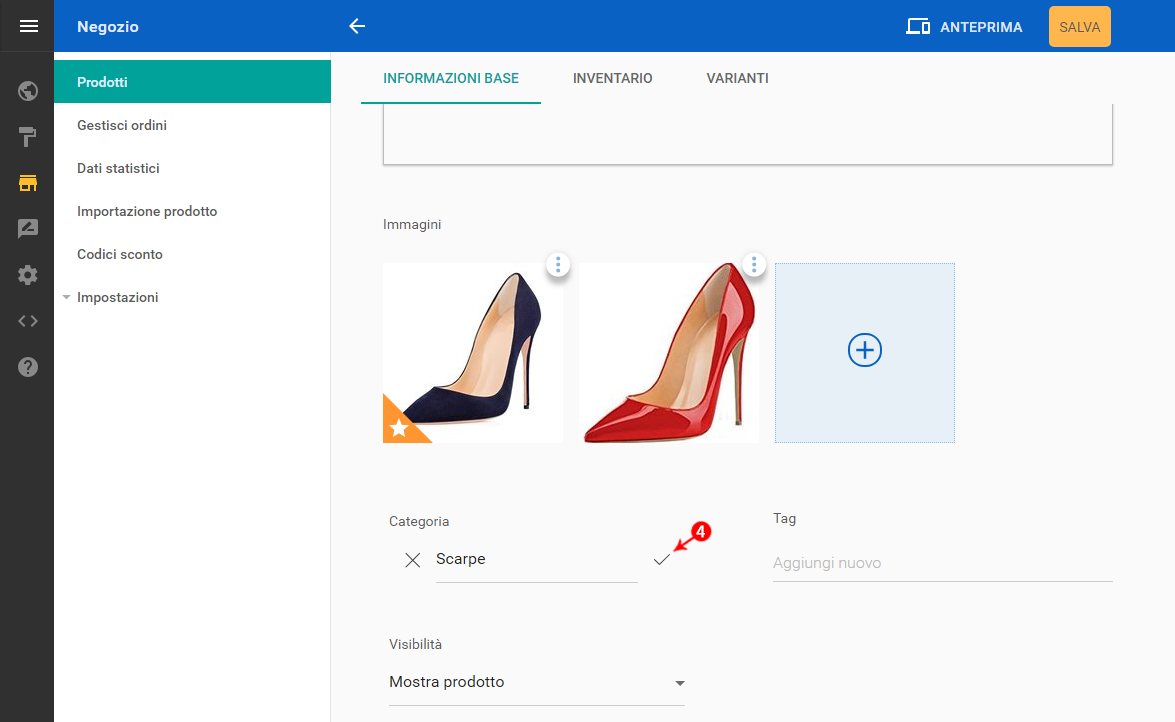Click the Tag input field

click(x=942, y=563)
